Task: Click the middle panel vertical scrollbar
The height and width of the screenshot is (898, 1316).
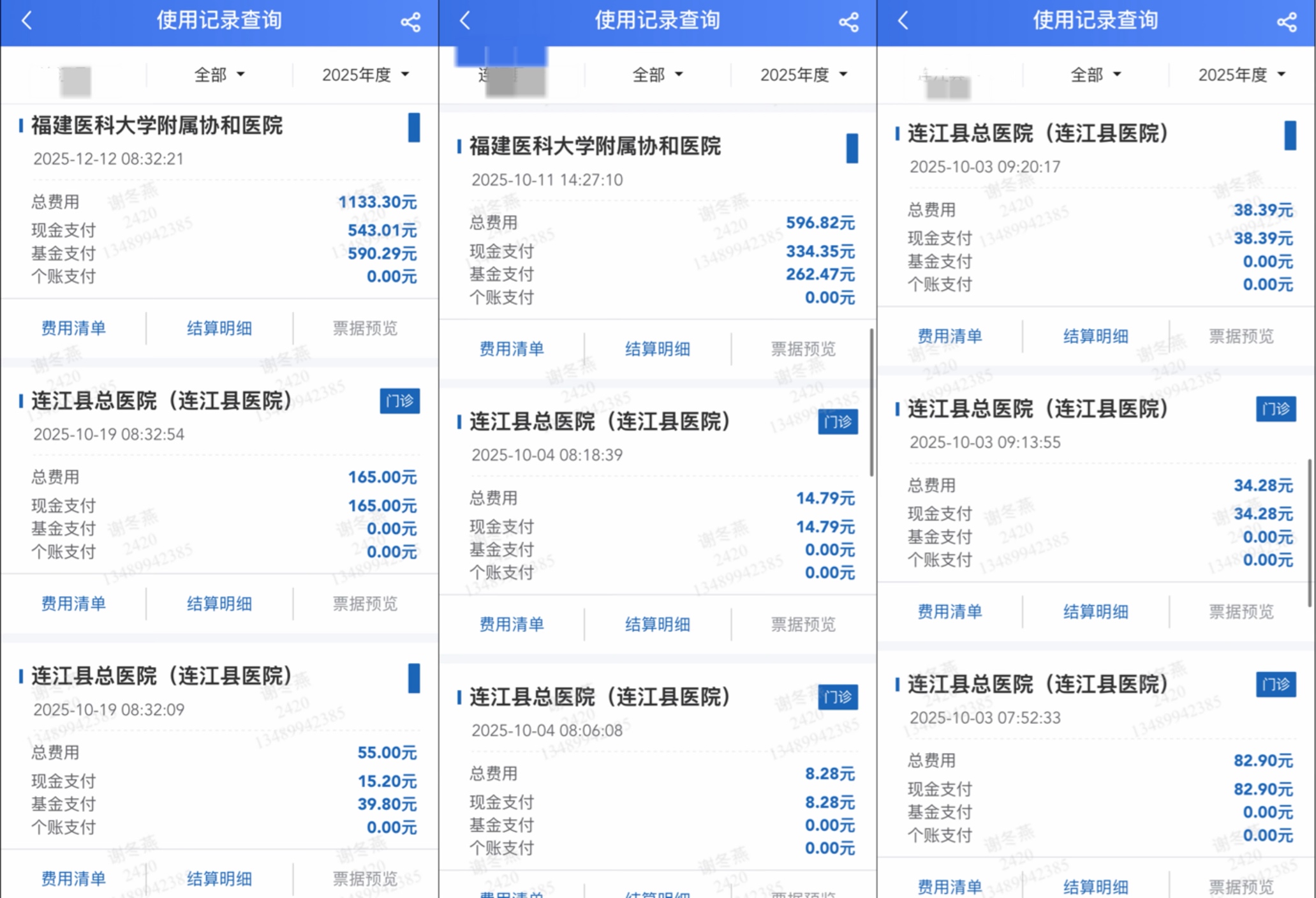Action: [x=871, y=402]
